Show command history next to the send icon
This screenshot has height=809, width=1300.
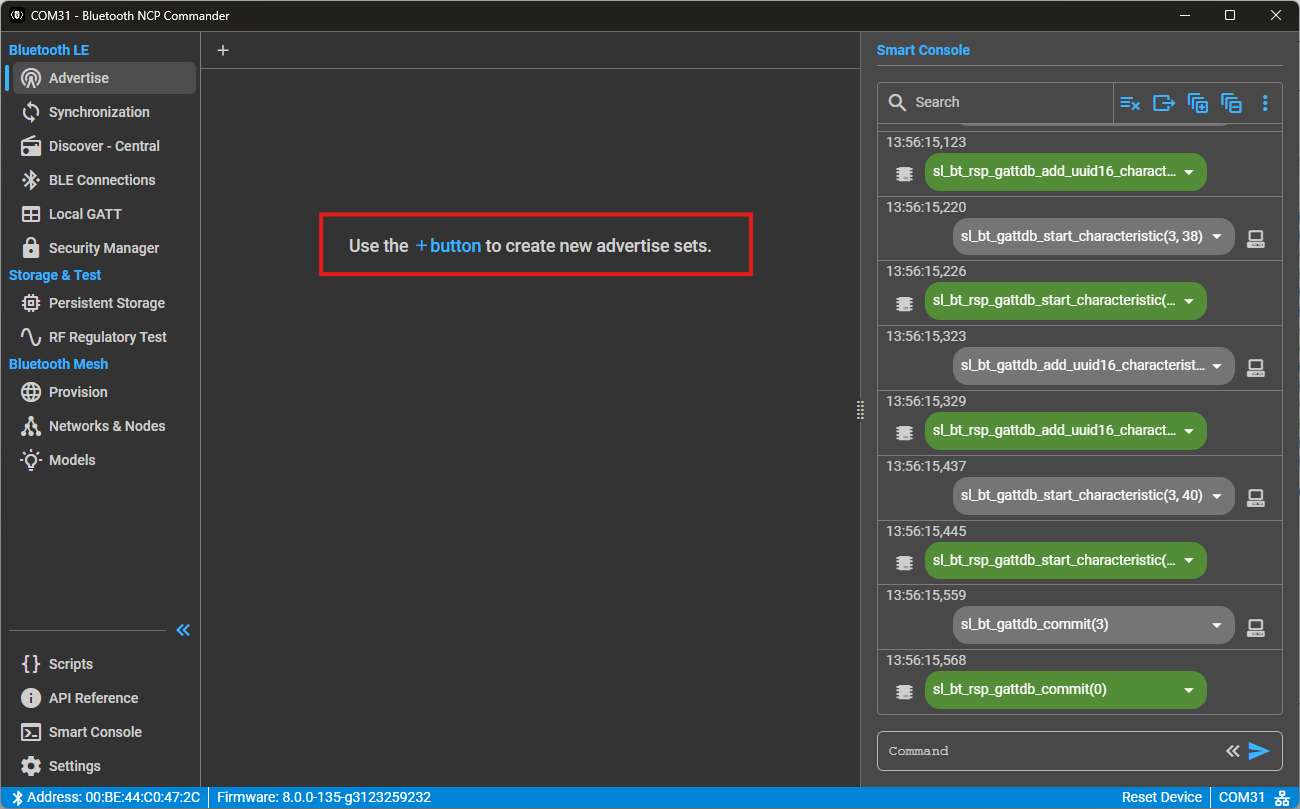[x=1233, y=751]
